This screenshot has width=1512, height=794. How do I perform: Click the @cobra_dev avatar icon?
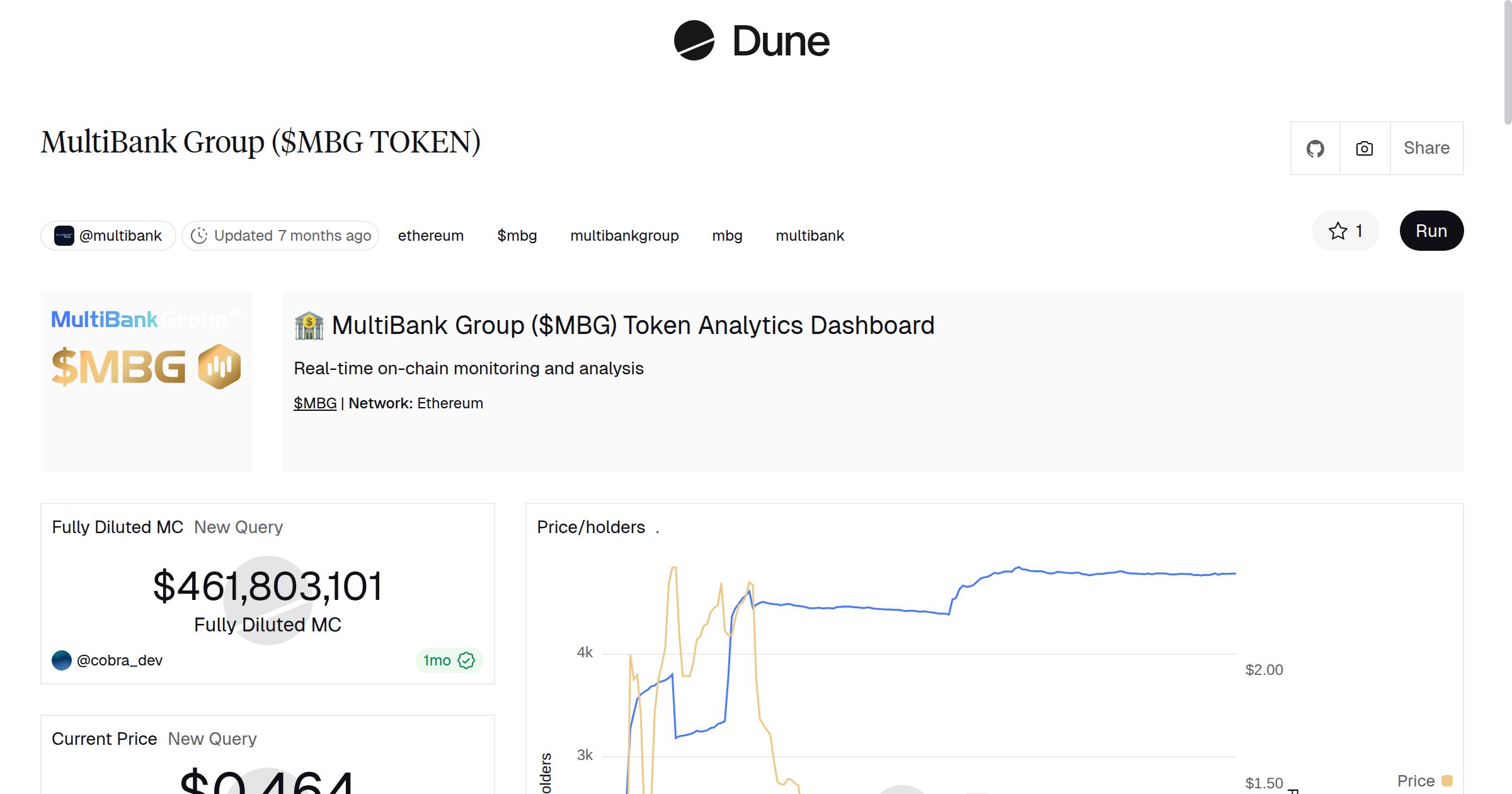point(62,660)
